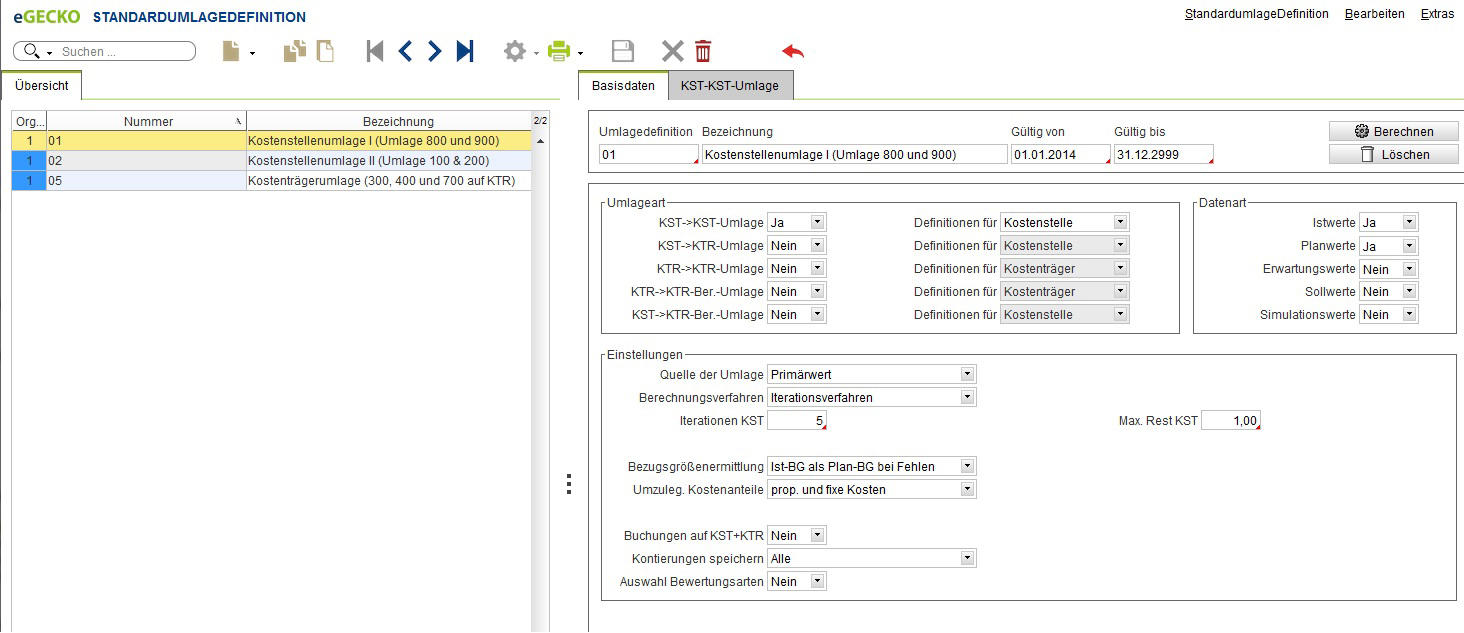Click the Iterationen KST field
This screenshot has width=1464, height=633.
[x=797, y=421]
